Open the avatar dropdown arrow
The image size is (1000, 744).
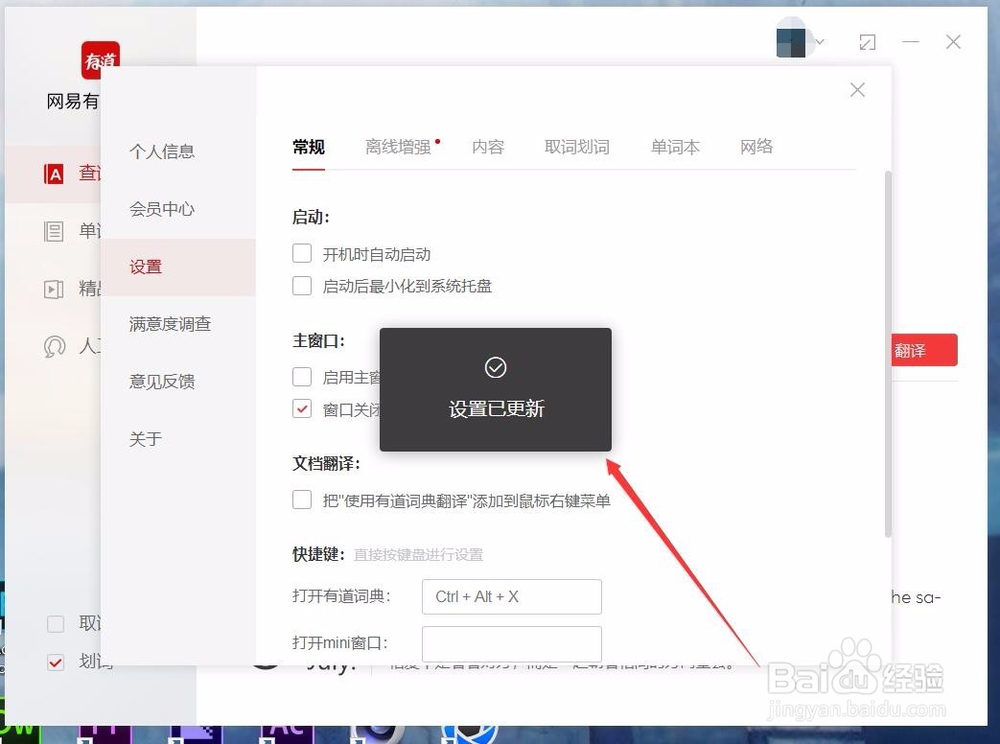(819, 42)
